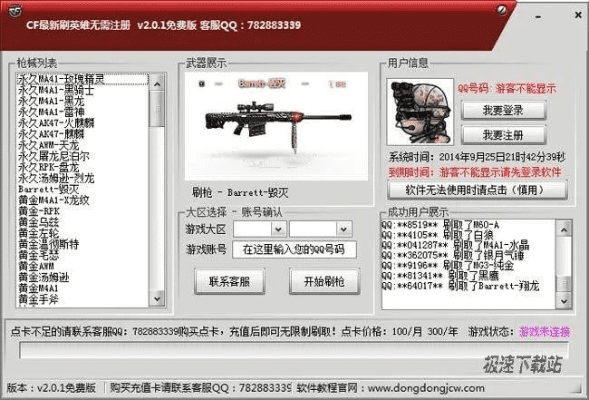
Task: Close the CF tool window
Action: (x=578, y=15)
